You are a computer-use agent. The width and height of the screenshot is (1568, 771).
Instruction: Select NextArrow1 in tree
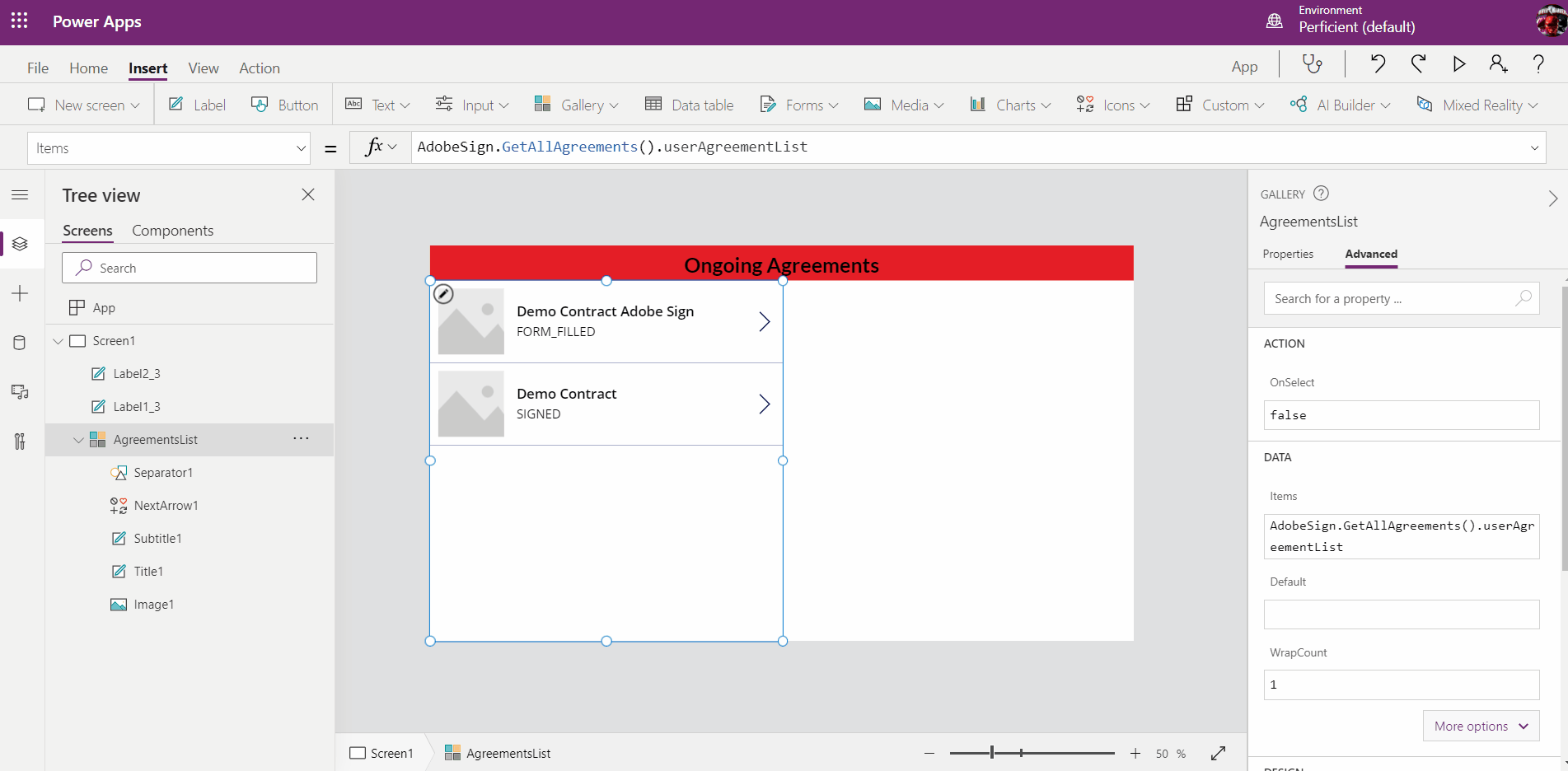[166, 505]
